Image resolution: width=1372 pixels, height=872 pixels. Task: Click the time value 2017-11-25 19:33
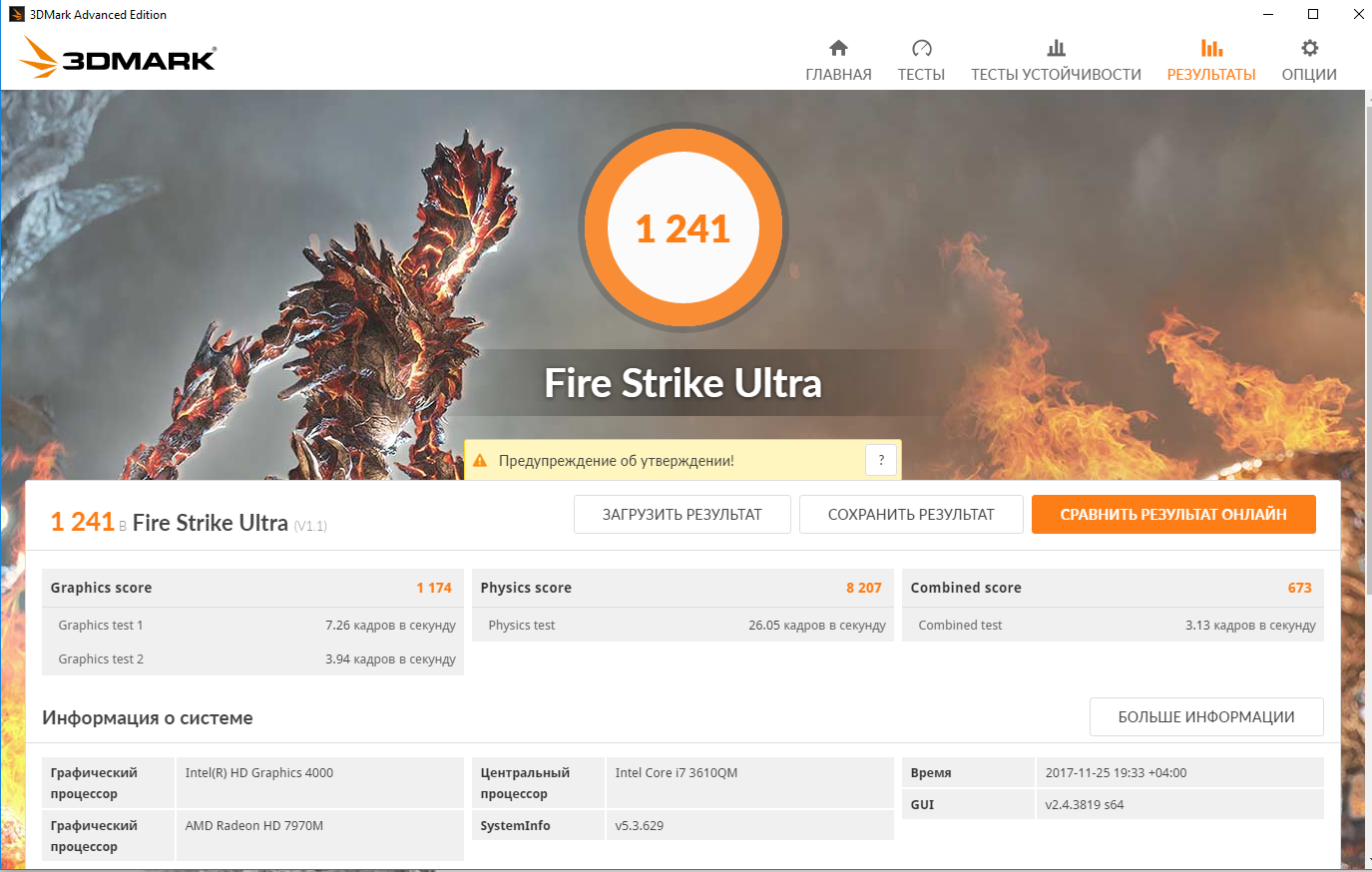1116,773
